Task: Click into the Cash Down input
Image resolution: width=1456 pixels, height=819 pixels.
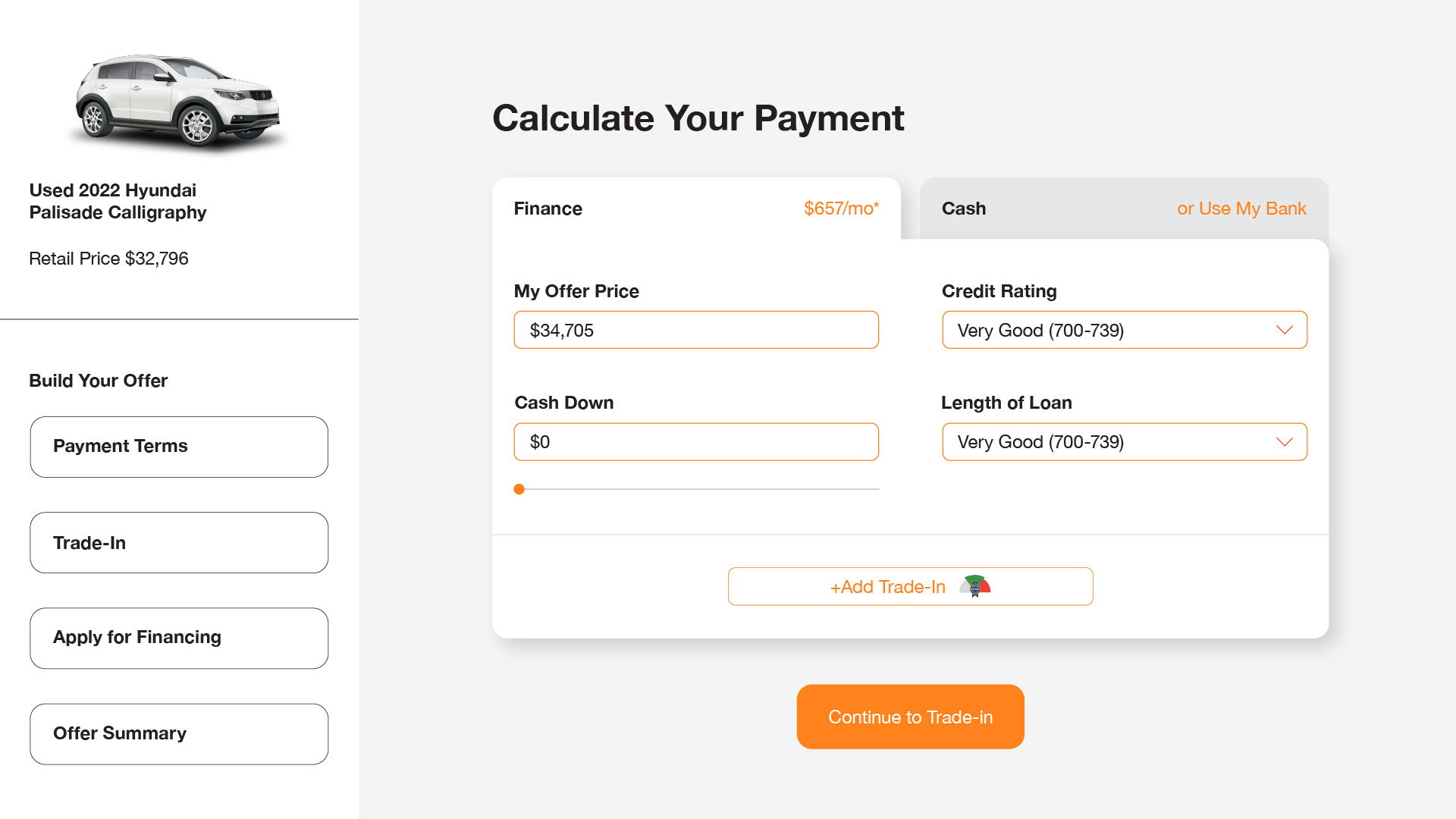Action: click(x=695, y=442)
